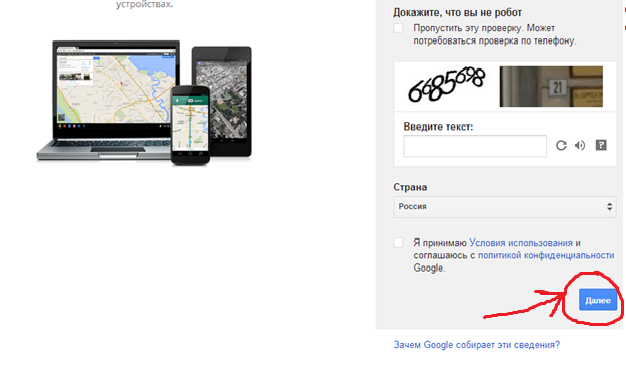Follow the Зачем Google собирает эти сведения link

tap(477, 344)
